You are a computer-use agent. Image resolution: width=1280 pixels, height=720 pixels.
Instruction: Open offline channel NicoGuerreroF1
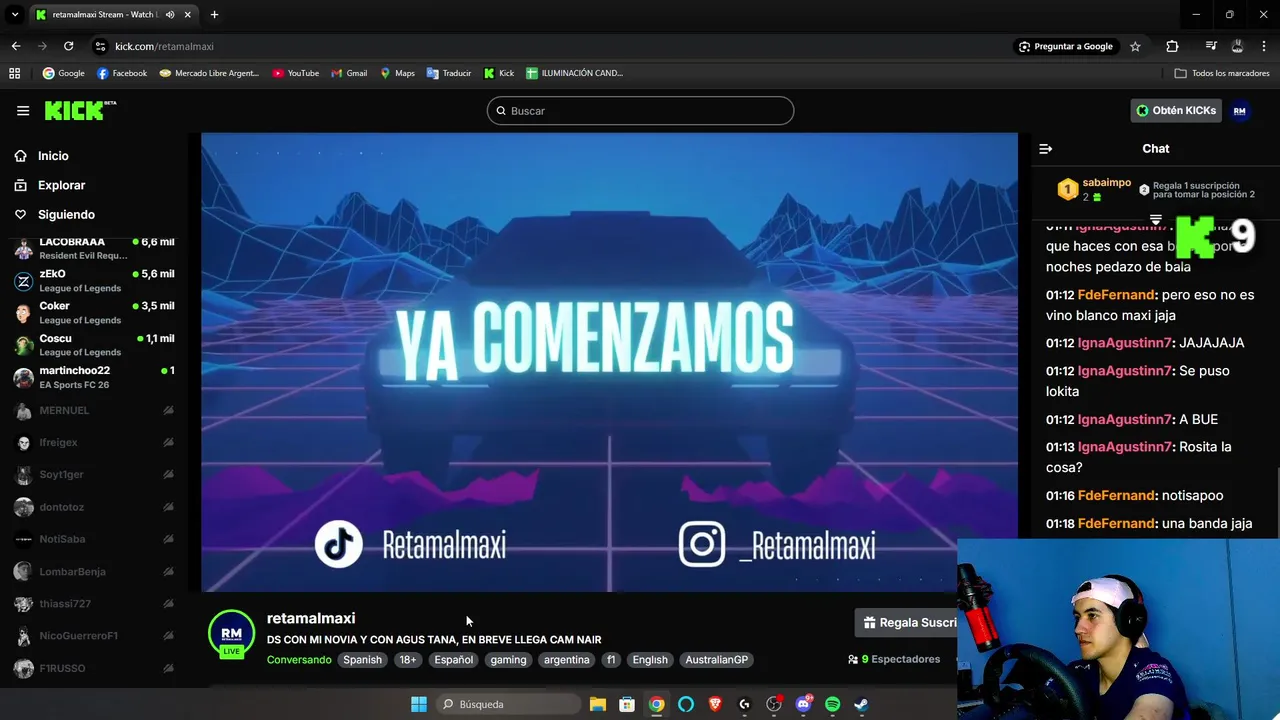click(x=95, y=636)
